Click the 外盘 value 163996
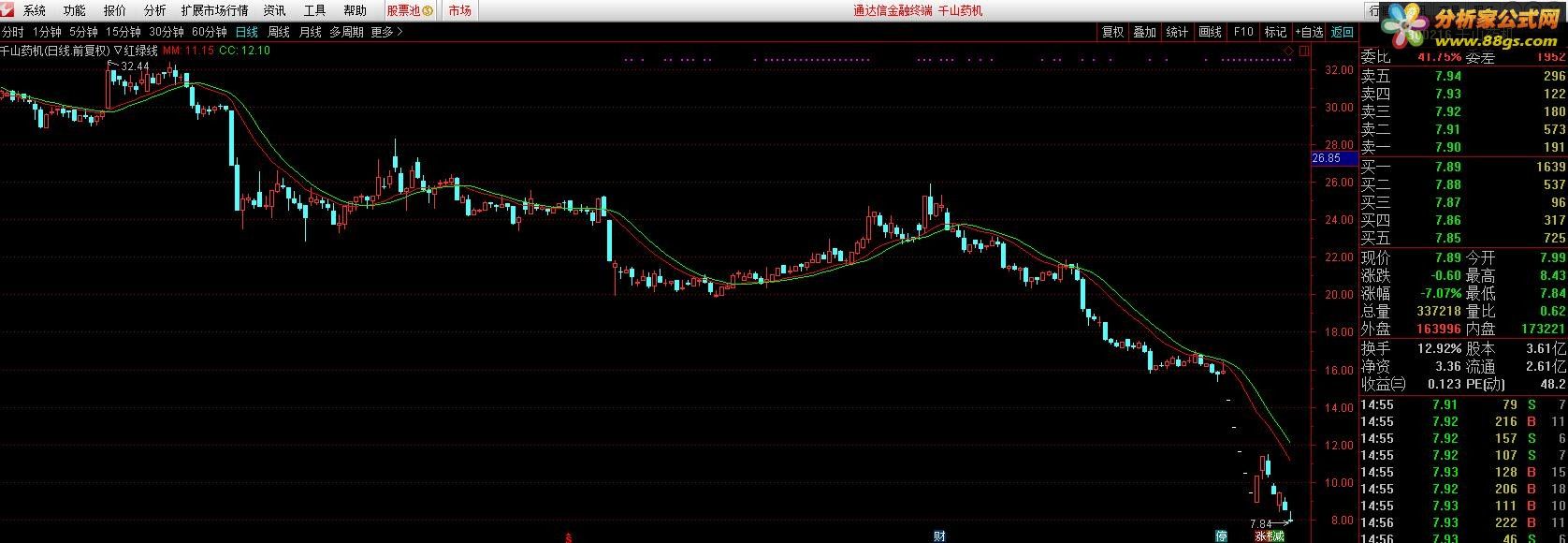 [1440, 330]
